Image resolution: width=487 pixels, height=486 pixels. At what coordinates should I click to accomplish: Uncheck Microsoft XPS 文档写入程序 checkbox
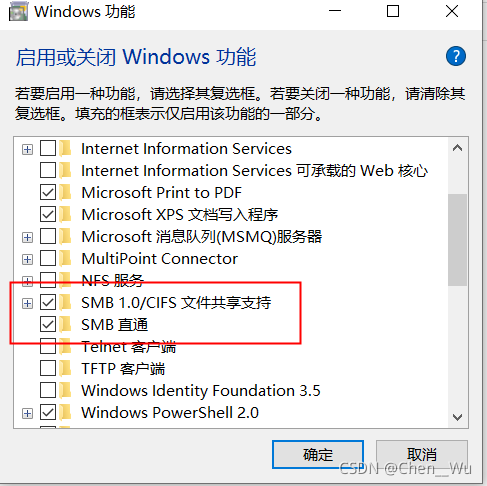[48, 214]
